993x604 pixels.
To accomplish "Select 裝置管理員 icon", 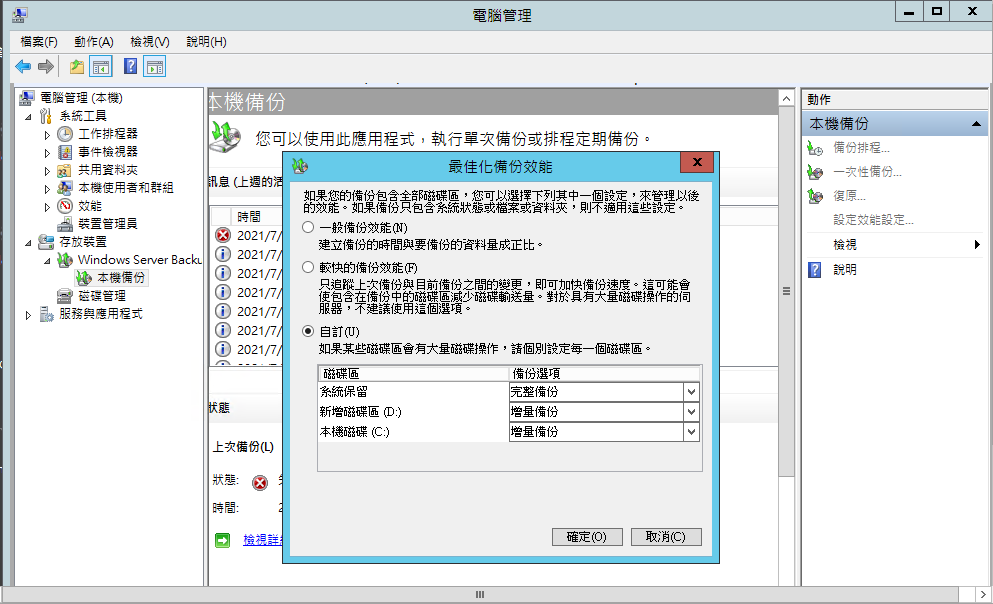I will (x=65, y=223).
